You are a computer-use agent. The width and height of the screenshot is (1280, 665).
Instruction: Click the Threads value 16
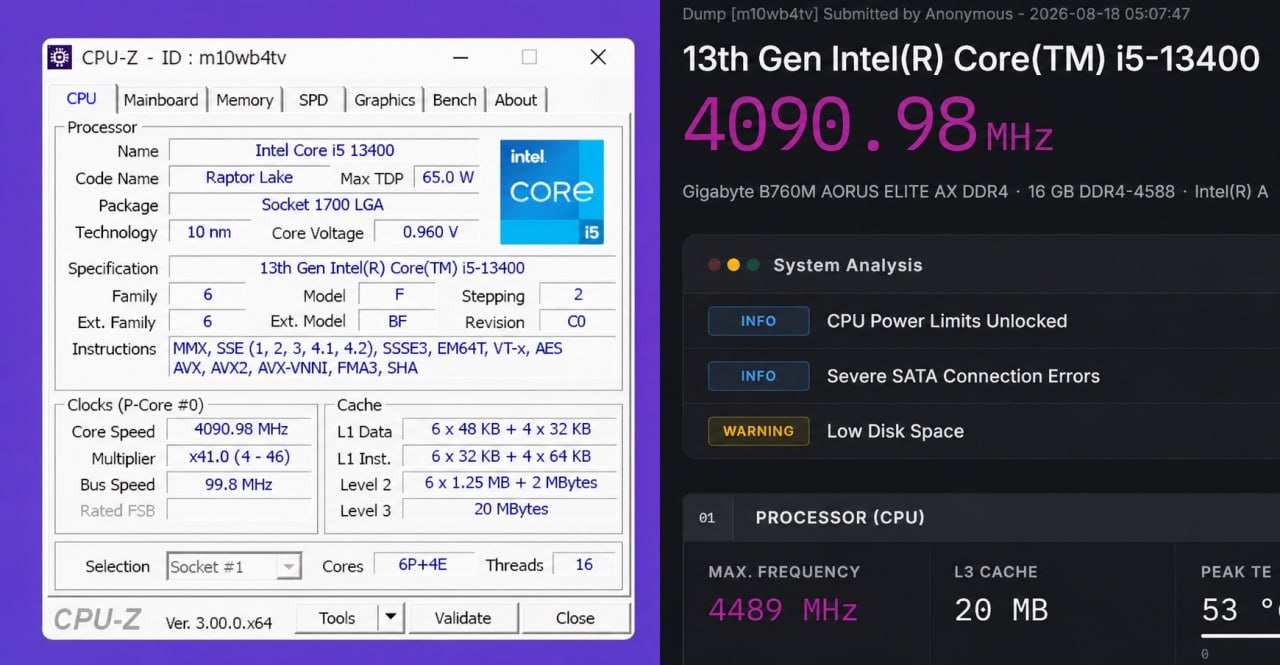click(584, 565)
